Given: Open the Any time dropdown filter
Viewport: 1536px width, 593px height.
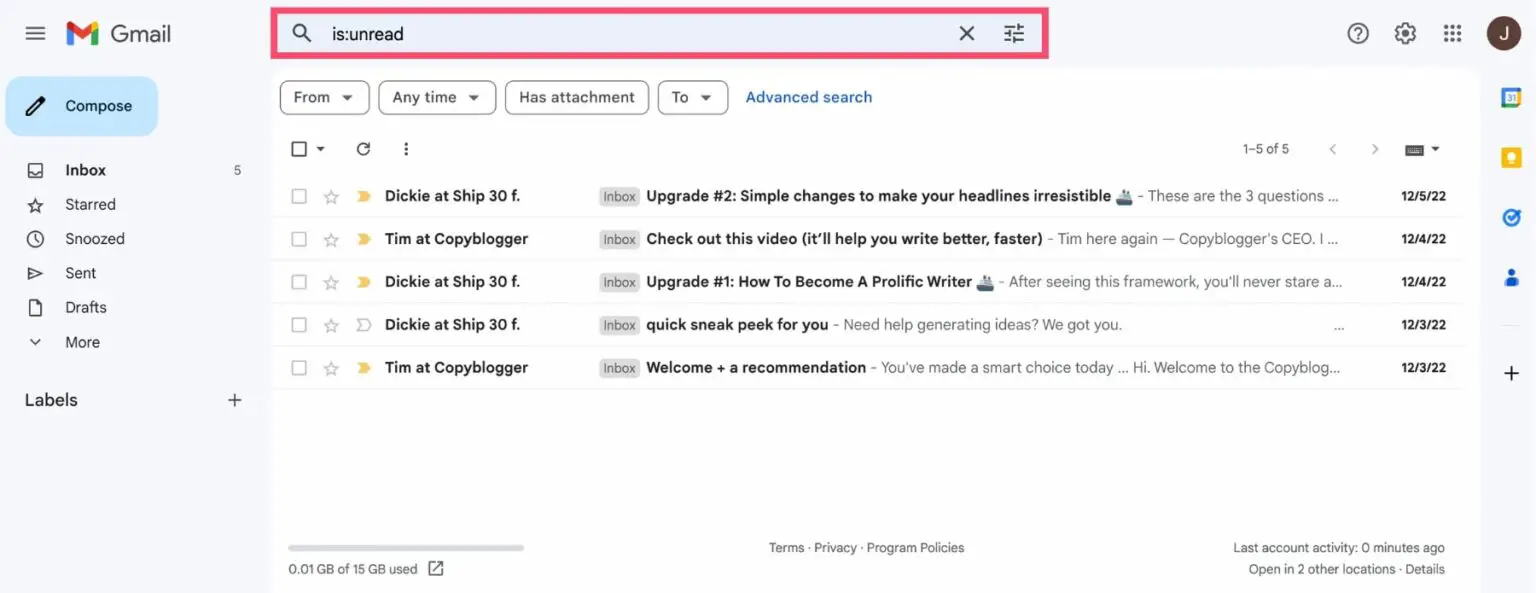Looking at the screenshot, I should pos(437,97).
